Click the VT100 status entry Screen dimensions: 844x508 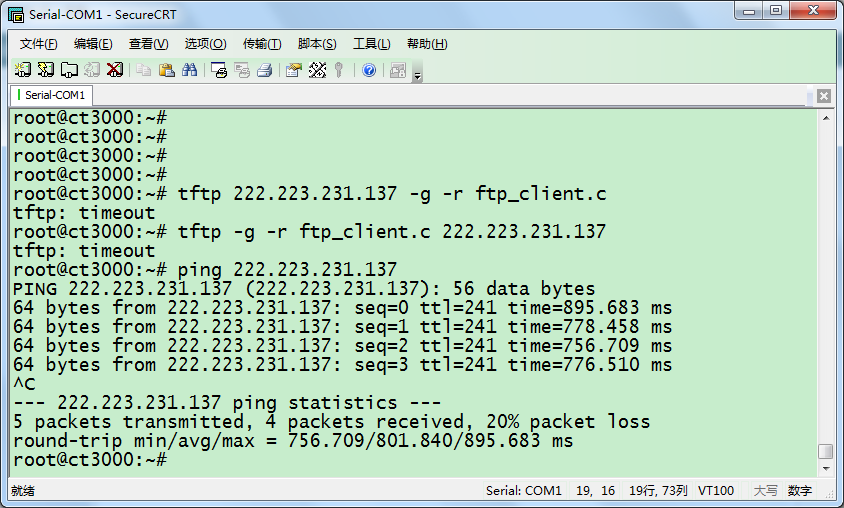716,491
